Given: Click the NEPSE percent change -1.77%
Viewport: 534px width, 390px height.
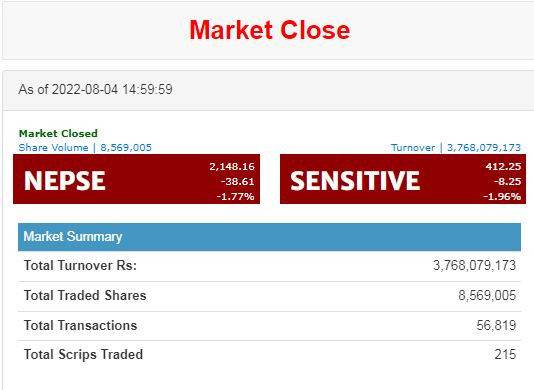Looking at the screenshot, I should pyautogui.click(x=235, y=197).
